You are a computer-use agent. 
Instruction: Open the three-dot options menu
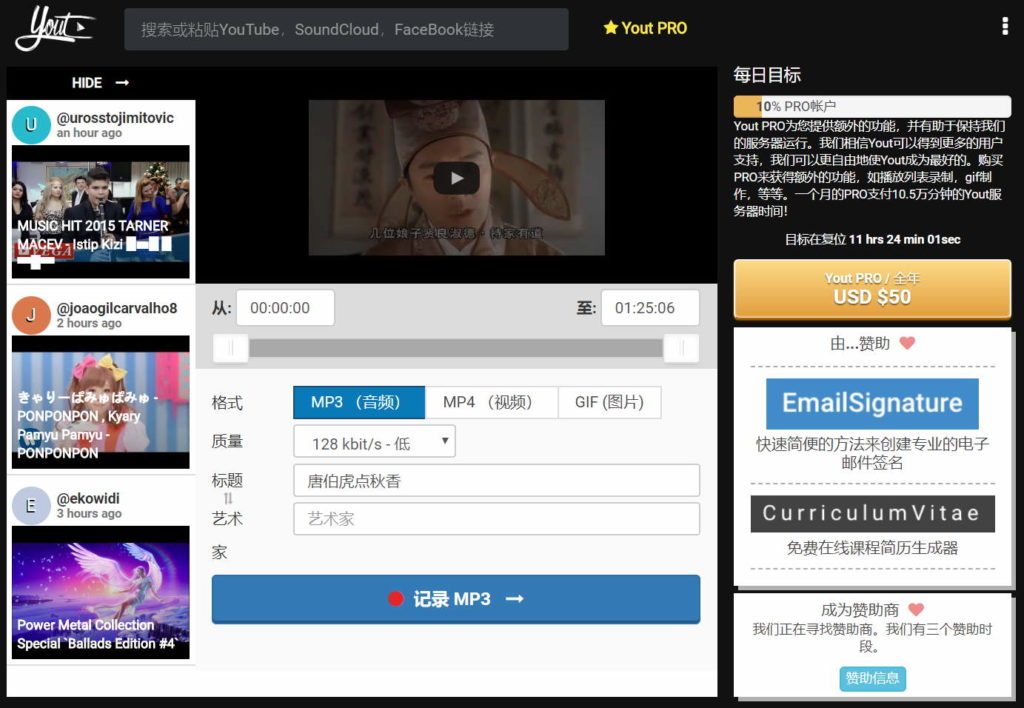click(x=1005, y=27)
